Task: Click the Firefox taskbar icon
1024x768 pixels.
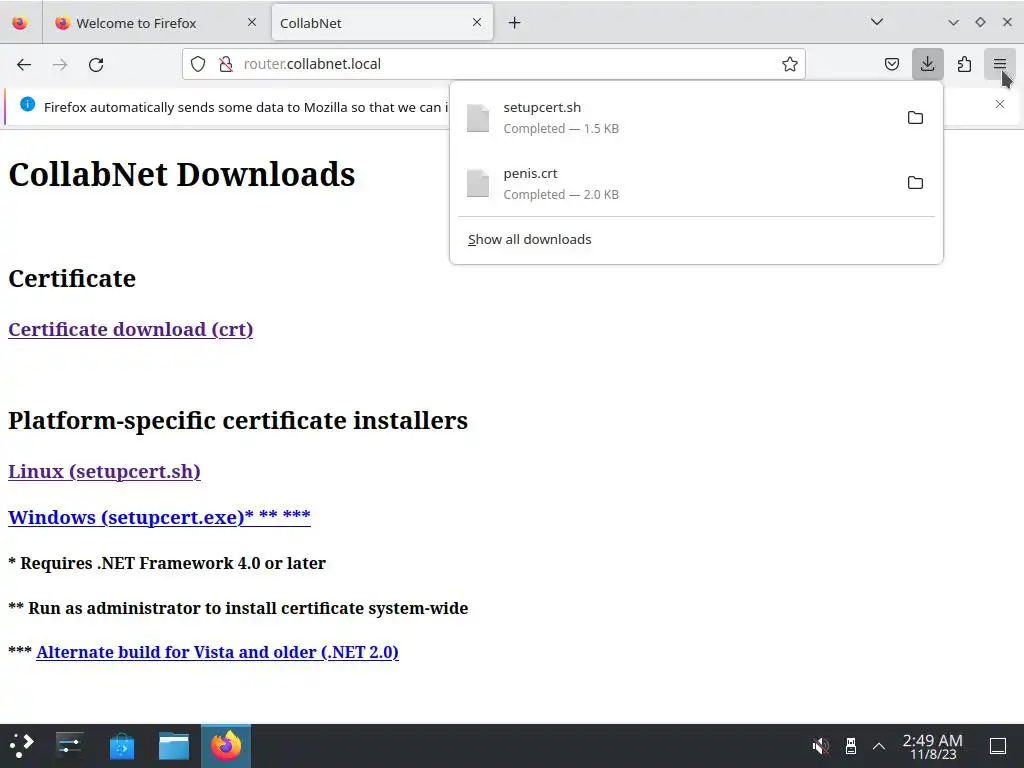Action: coord(226,745)
